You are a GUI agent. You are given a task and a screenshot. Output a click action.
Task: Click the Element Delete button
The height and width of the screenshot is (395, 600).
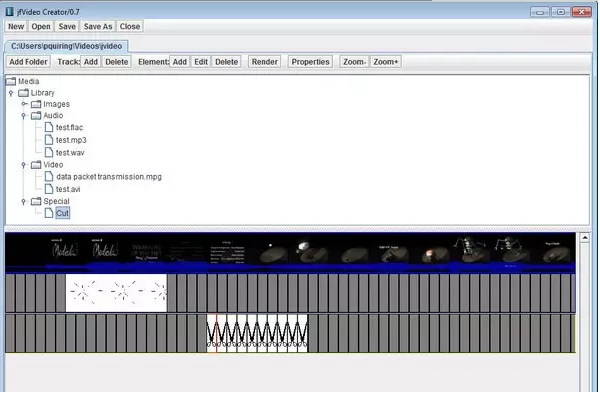(227, 62)
